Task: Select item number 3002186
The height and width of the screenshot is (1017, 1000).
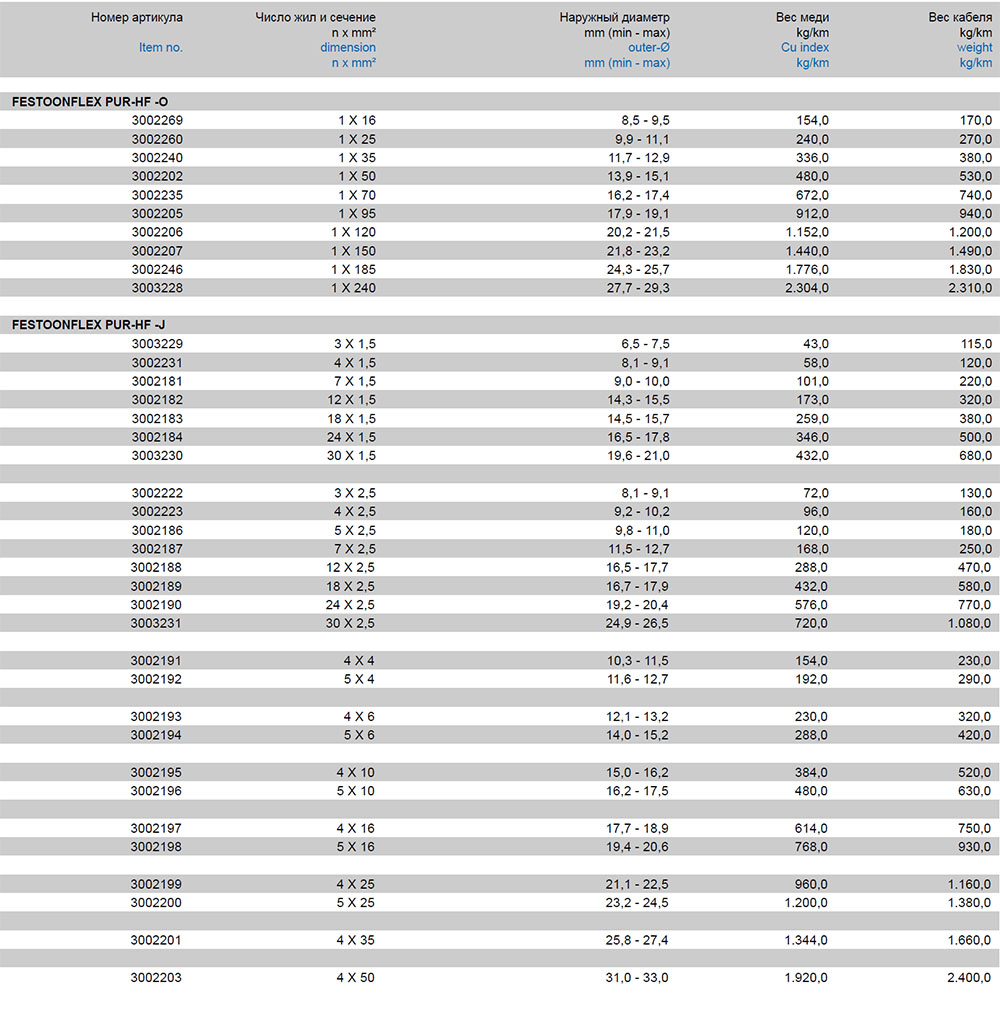Action: click(157, 531)
